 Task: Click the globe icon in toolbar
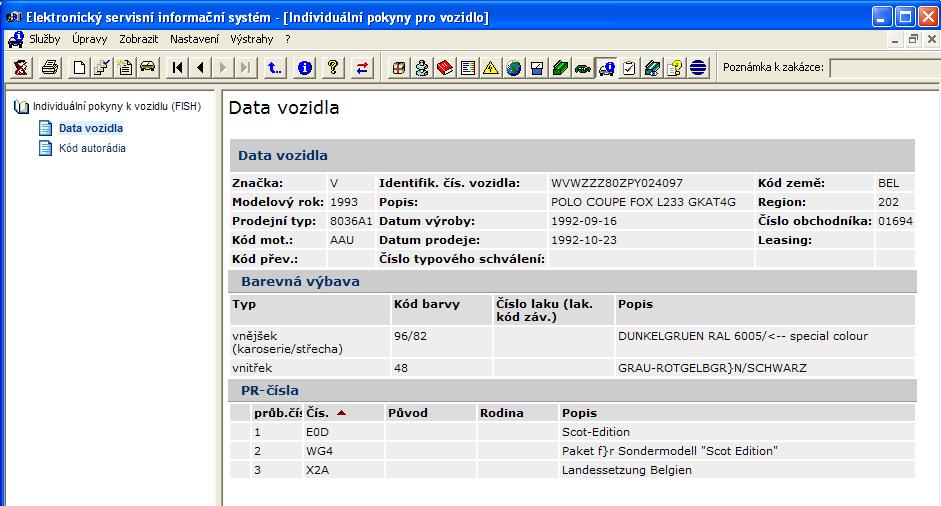[x=514, y=68]
